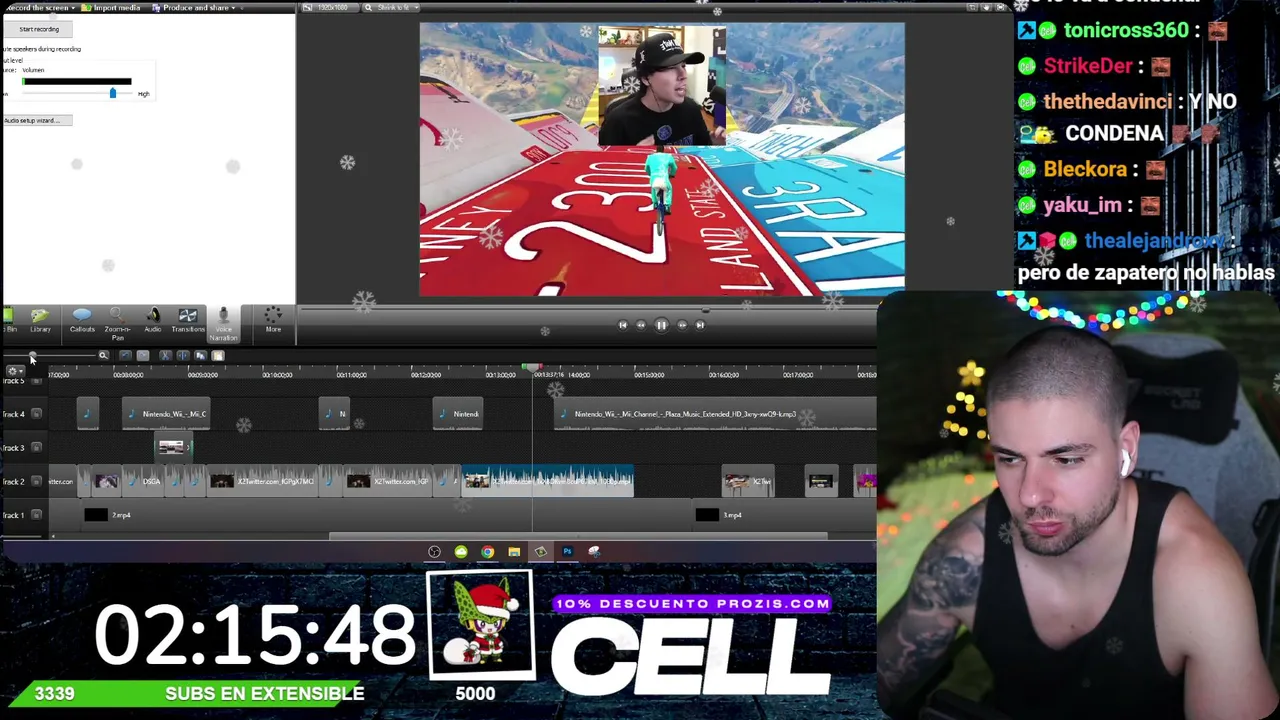Toggle the lock on Track 2
The height and width of the screenshot is (720, 1280).
[37, 482]
